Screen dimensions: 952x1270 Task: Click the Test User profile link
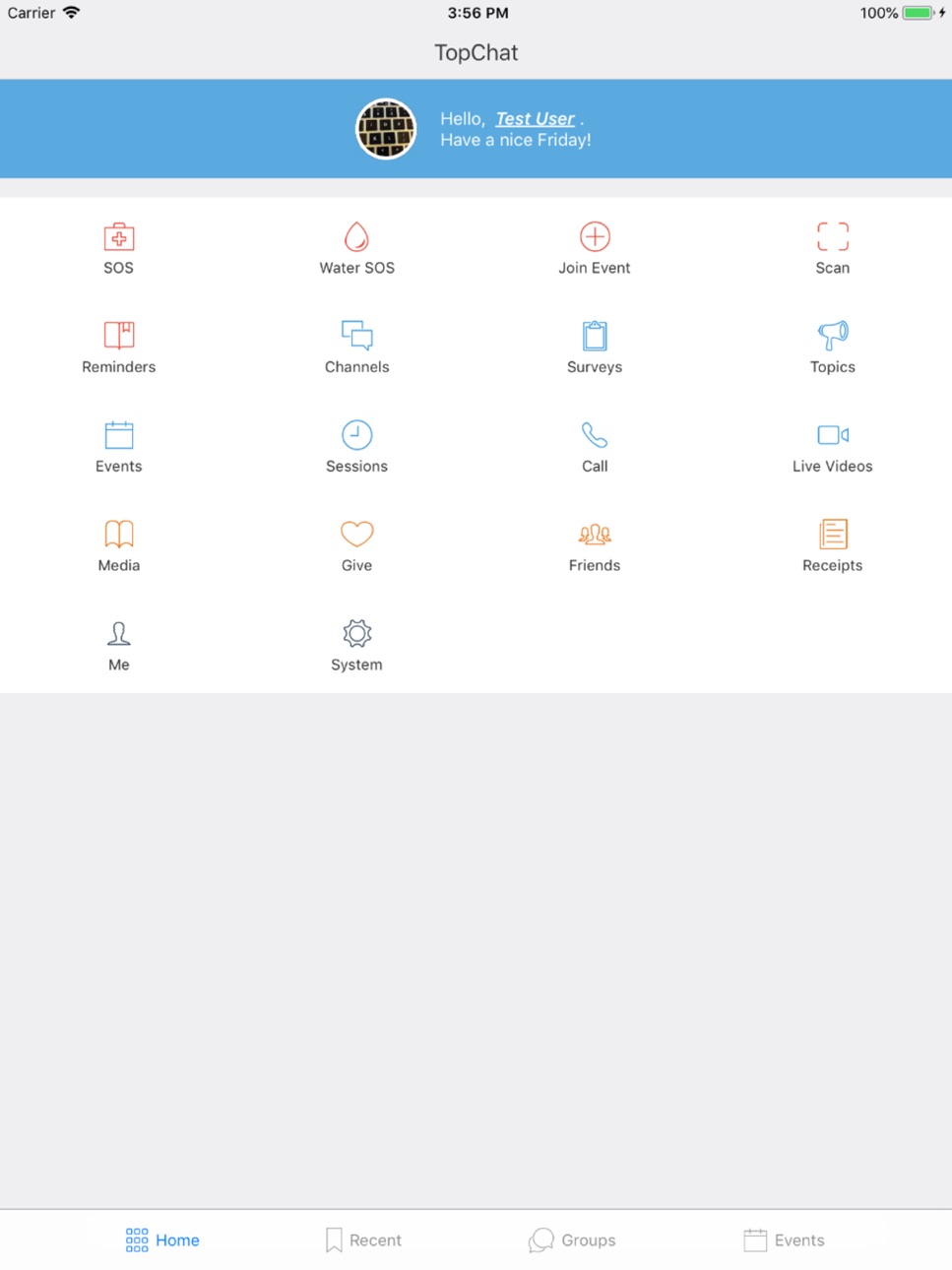click(x=535, y=119)
